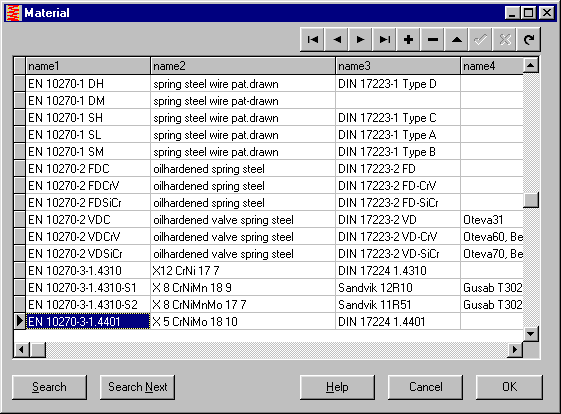Confirm selection with OK
Image resolution: width=561 pixels, height=414 pixels.
509,387
